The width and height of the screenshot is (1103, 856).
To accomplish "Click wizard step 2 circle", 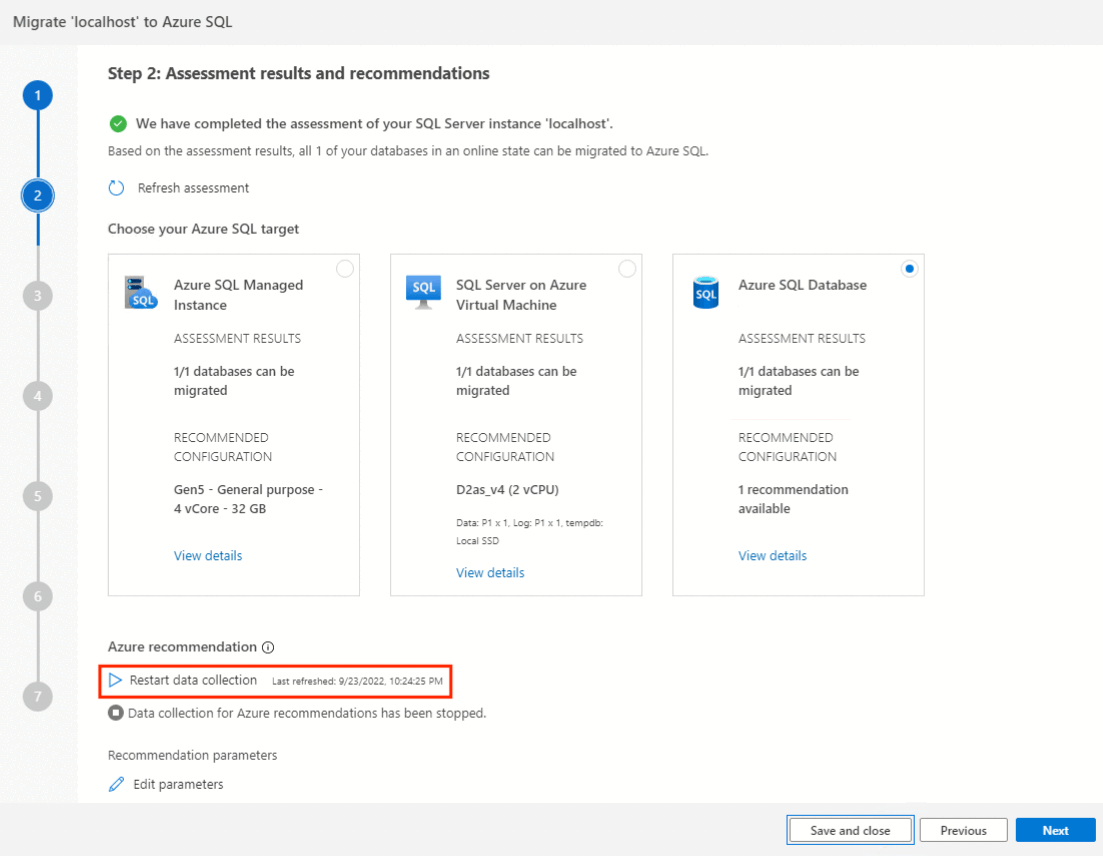I will point(38,196).
